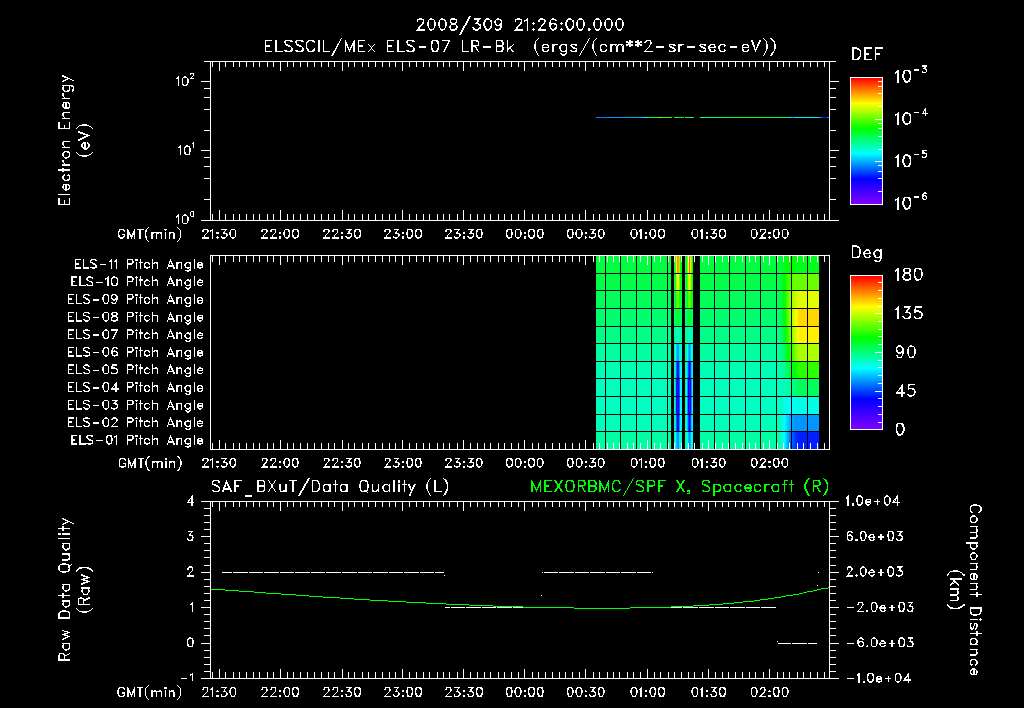Screen dimensions: 1024x708
Task: Select the green MEXORBMC/SPF X, Spacecraft (R) legend
Action: coord(679,487)
